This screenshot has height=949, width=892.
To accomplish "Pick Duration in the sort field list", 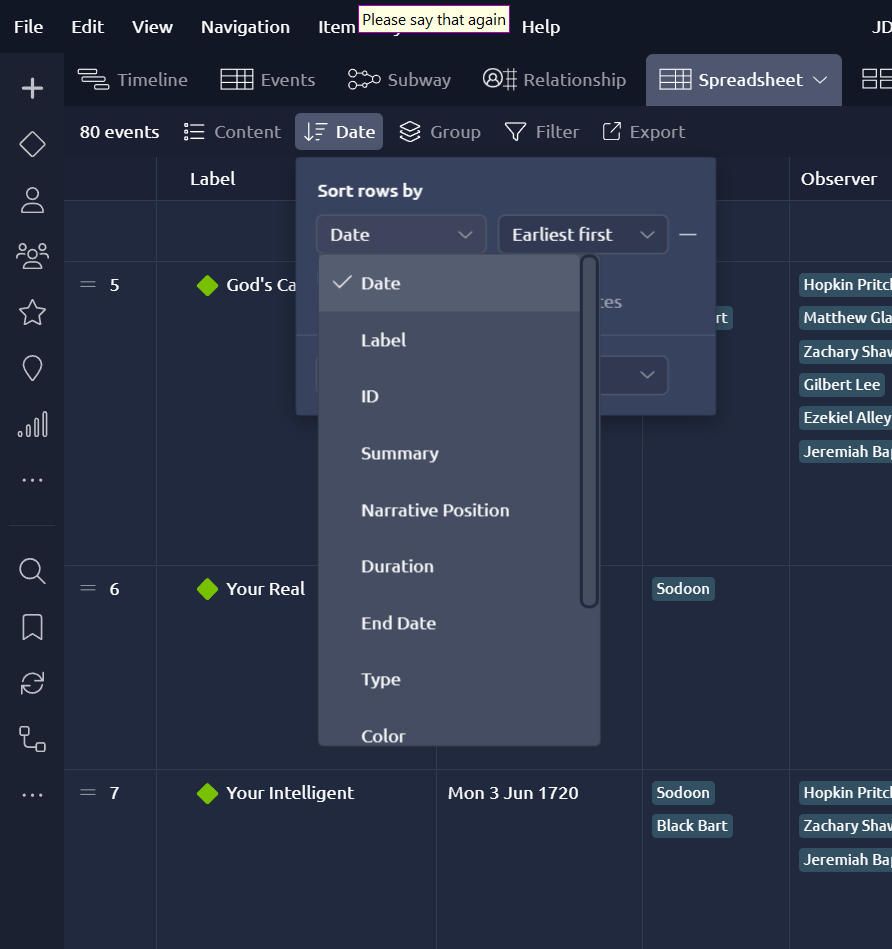I will (397, 566).
